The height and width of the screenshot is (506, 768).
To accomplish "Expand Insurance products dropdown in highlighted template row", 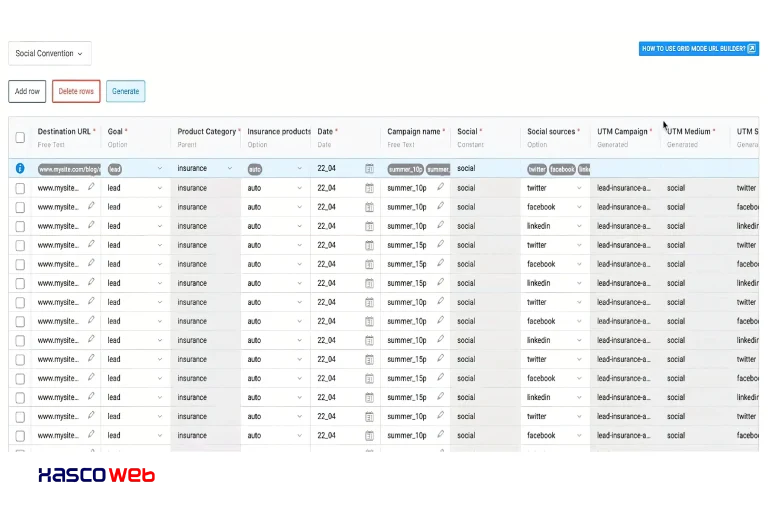I will tap(300, 169).
